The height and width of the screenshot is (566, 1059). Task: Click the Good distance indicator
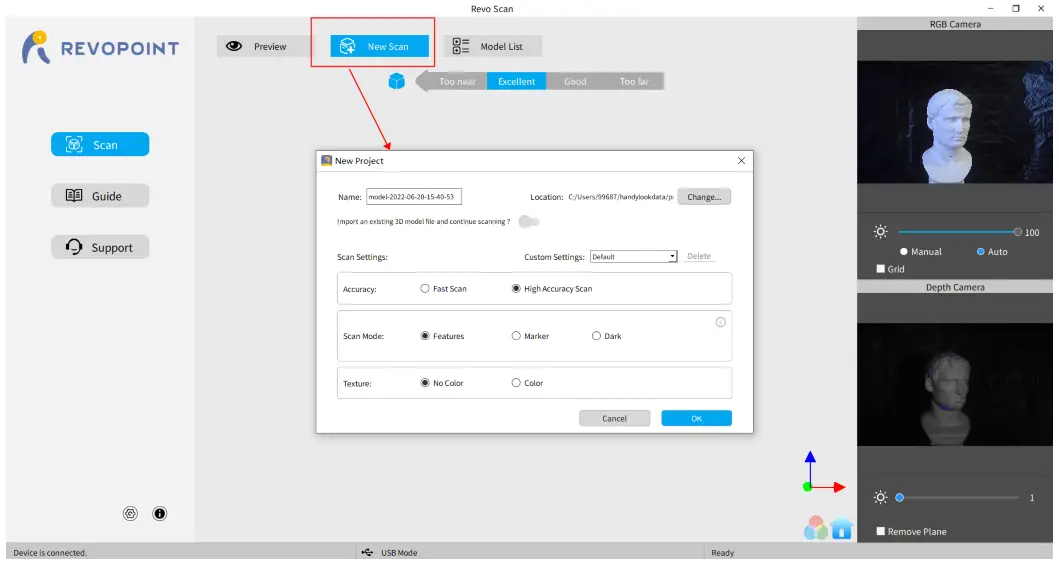click(x=575, y=81)
